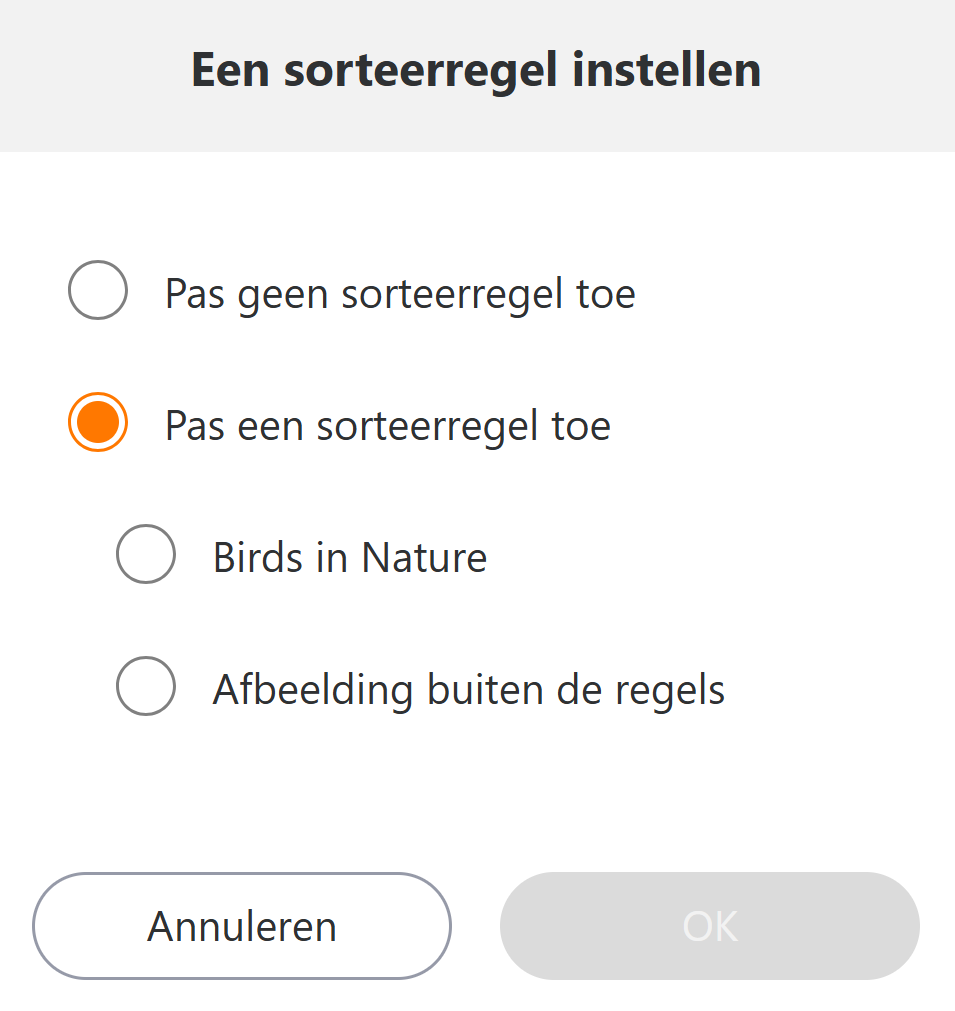Viewport: 955px width, 1011px height.
Task: Click the 'Annuleren' button
Action: (242, 926)
